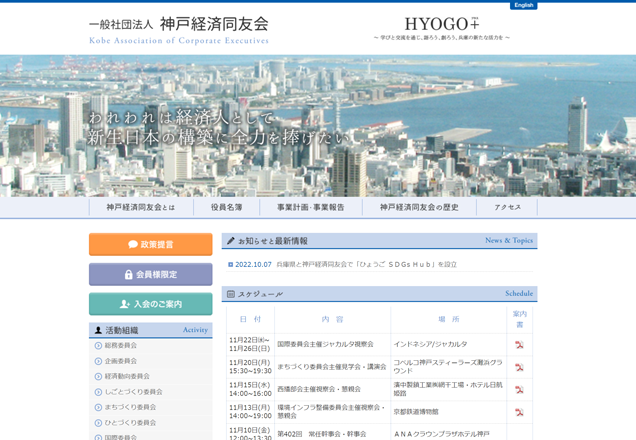Screen dimensions: 636x440
Task: Click the 11月20日(月) date cell
Action: (x=250, y=367)
